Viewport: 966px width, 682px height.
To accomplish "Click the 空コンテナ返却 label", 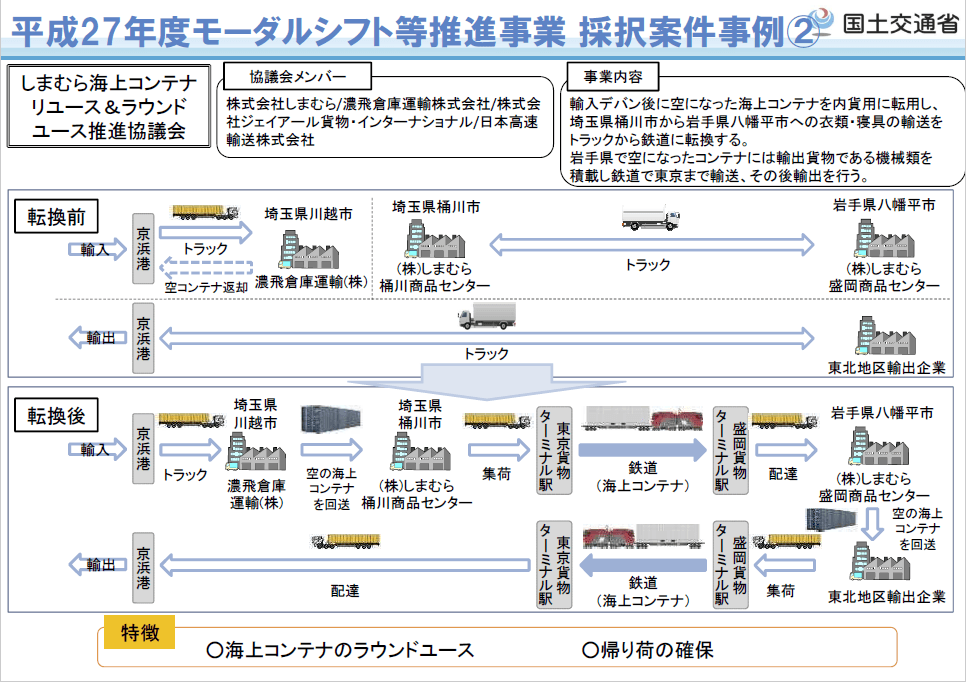I will tap(206, 287).
